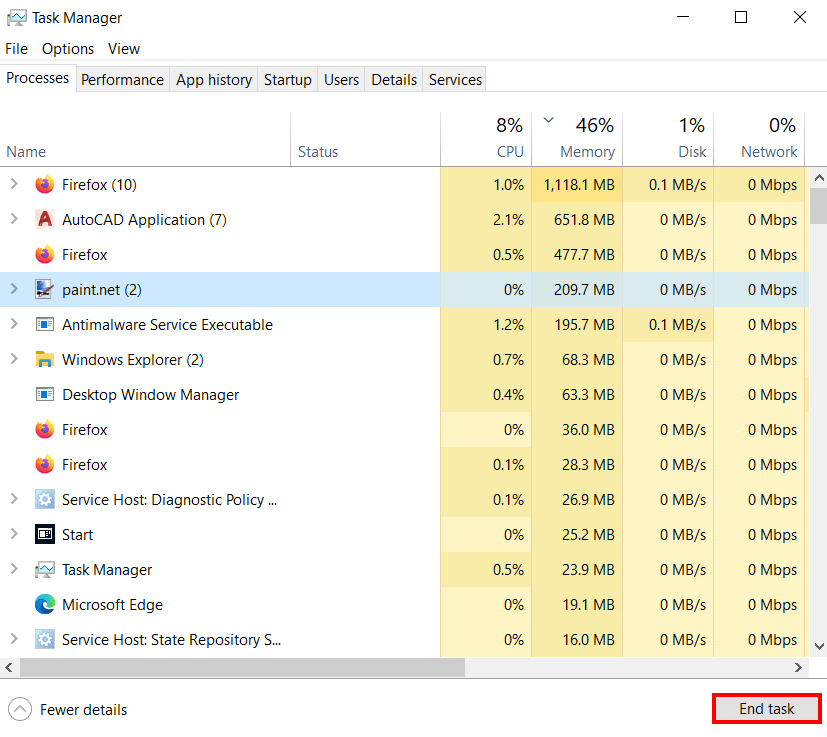Expand the Start process row
Screen dimensions: 827x737
pos(14,534)
